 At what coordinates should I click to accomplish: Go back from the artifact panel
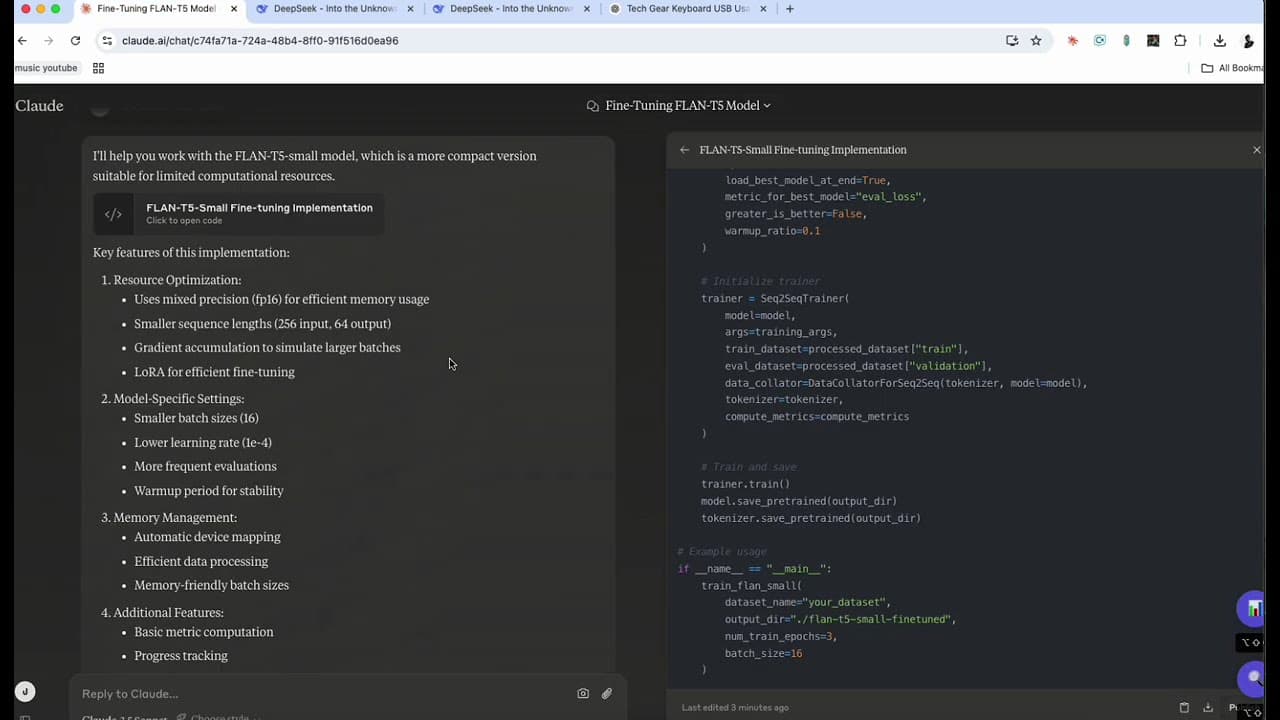click(x=684, y=150)
